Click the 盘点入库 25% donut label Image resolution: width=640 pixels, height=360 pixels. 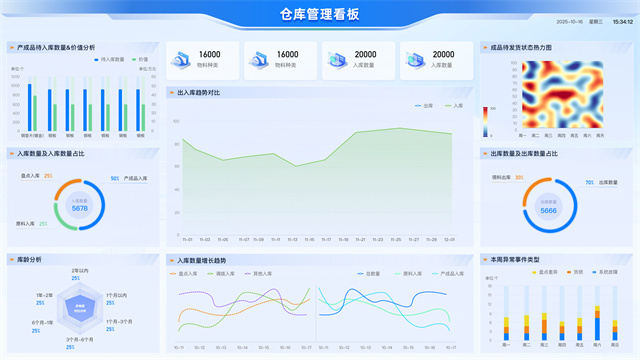[x=37, y=176]
